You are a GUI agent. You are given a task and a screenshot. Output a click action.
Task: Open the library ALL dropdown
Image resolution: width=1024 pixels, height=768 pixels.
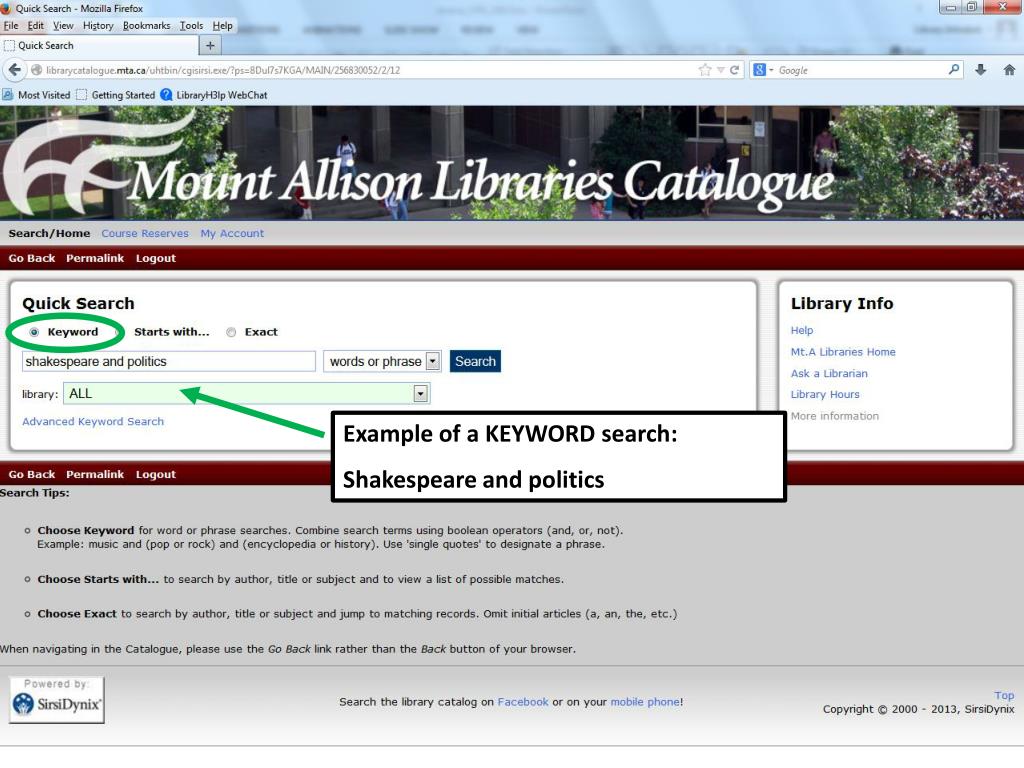point(421,393)
